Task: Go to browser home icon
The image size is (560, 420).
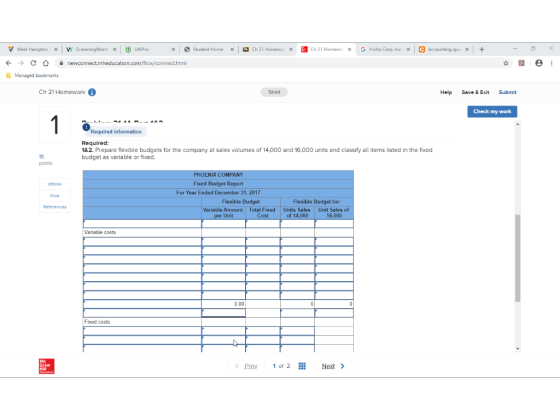Action: [x=46, y=63]
